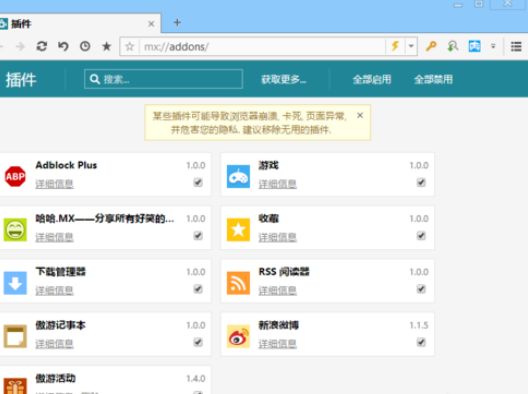The width and height of the screenshot is (528, 394).
Task: Close the 插件 tab
Action: [151, 24]
